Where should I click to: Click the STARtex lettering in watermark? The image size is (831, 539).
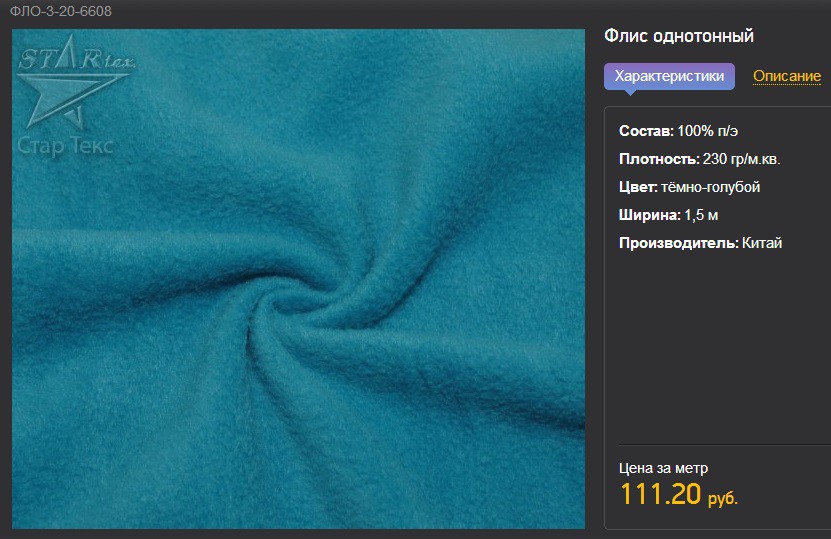[x=77, y=56]
